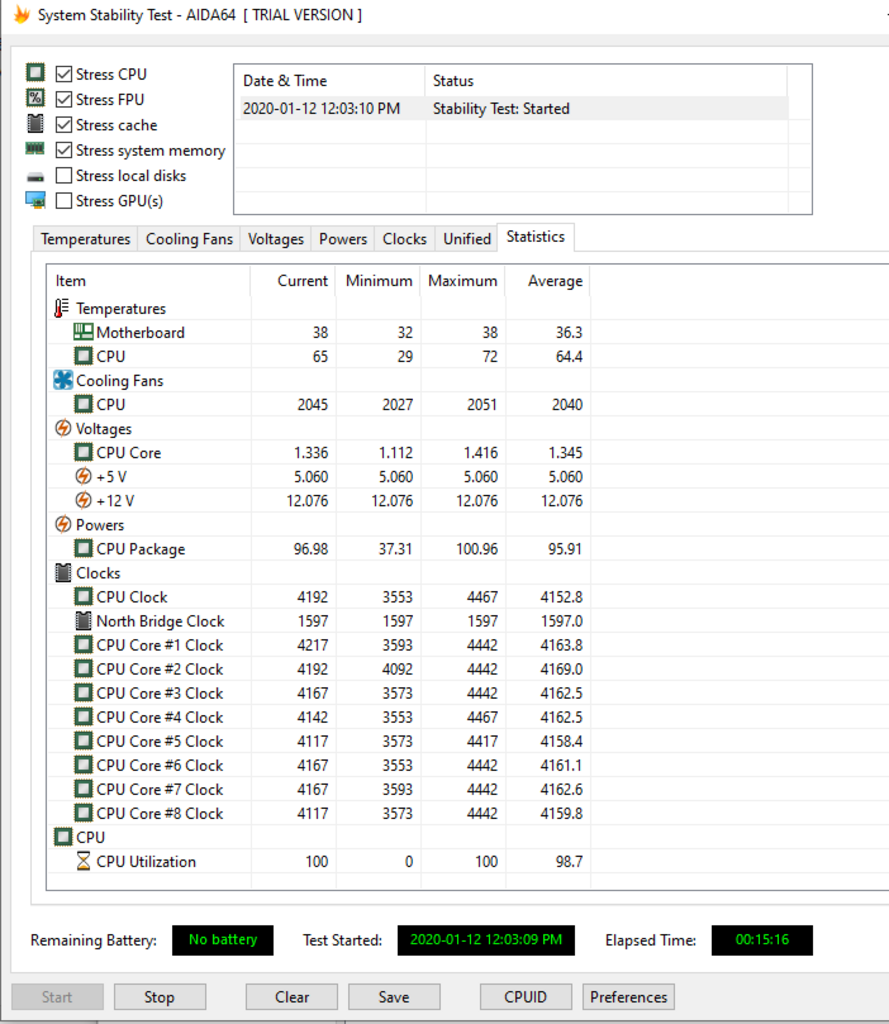Open the Cooling Fans tab
This screenshot has width=889, height=1024.
tap(189, 239)
